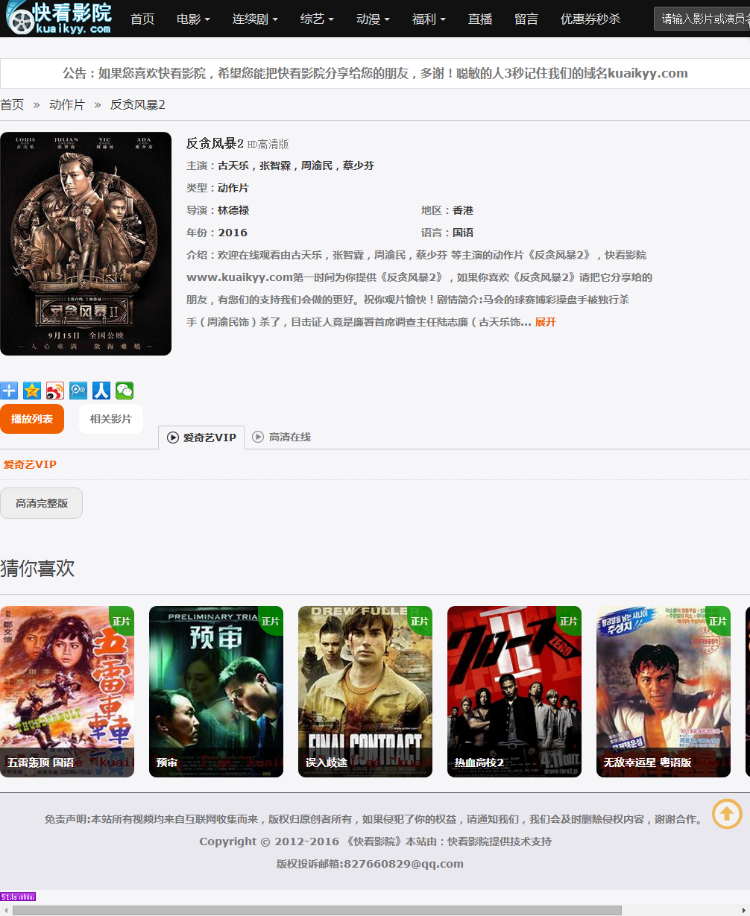The image size is (750, 916).
Task: Switch to the 相关影片 tab
Action: pyautogui.click(x=110, y=419)
